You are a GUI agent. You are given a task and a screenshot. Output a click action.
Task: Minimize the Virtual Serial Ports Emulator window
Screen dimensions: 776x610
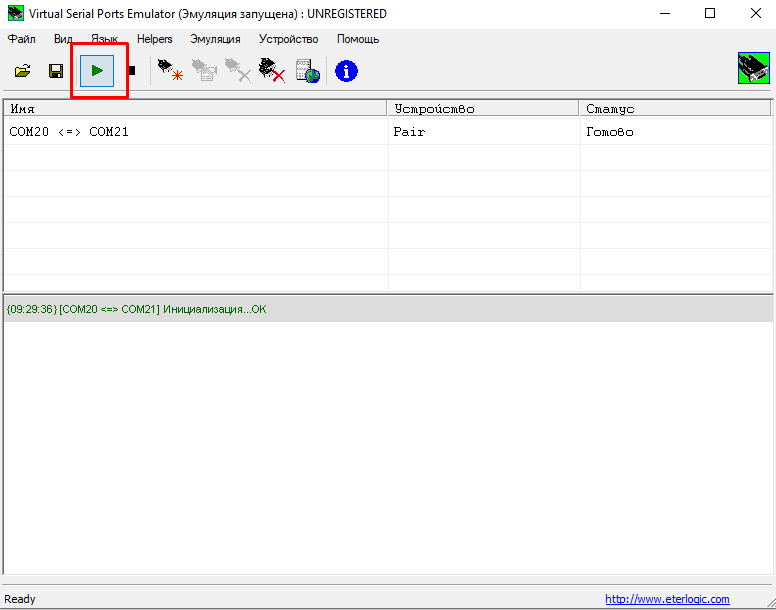click(665, 13)
